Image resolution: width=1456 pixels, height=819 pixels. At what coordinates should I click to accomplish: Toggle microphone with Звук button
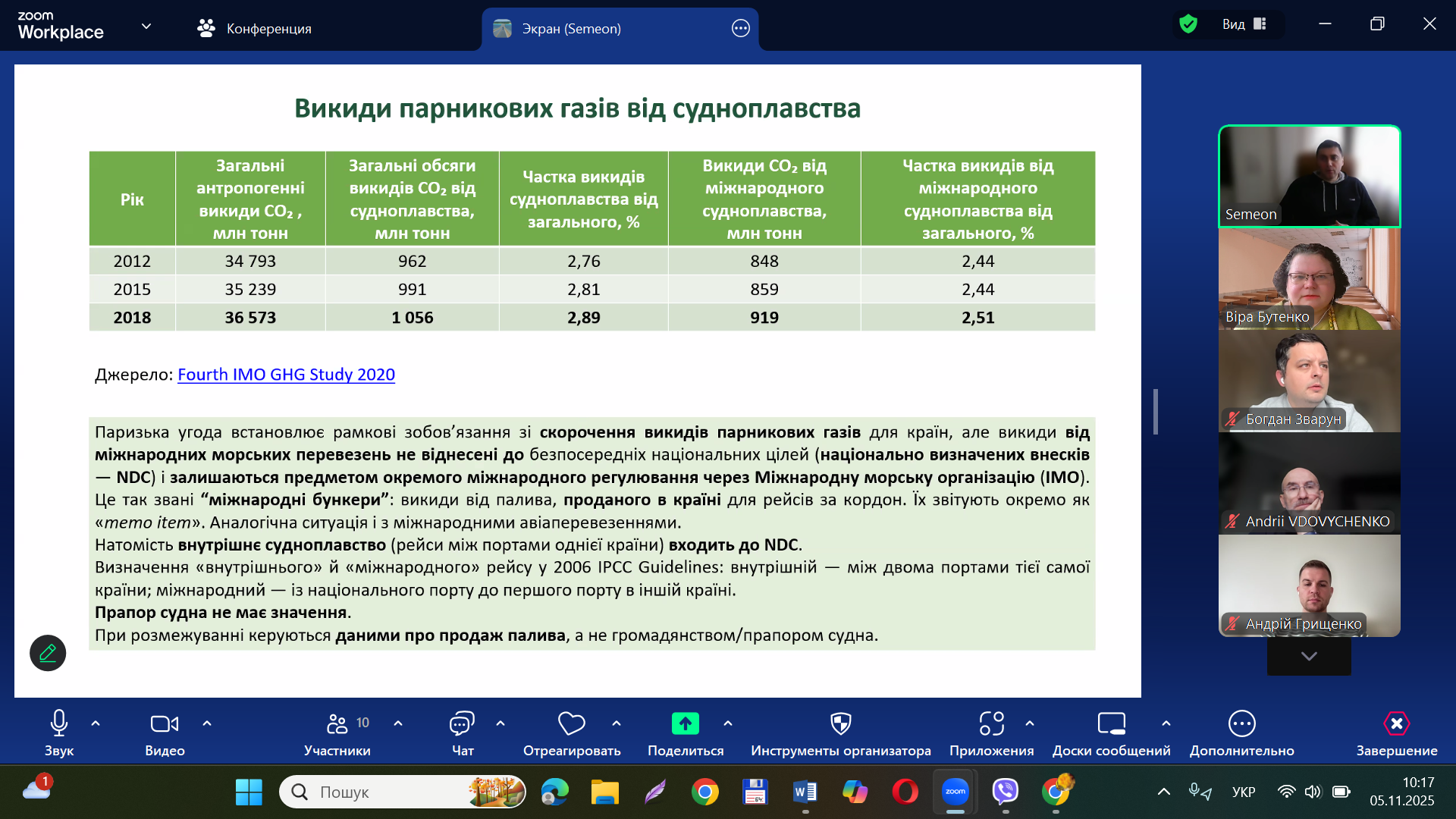[59, 724]
